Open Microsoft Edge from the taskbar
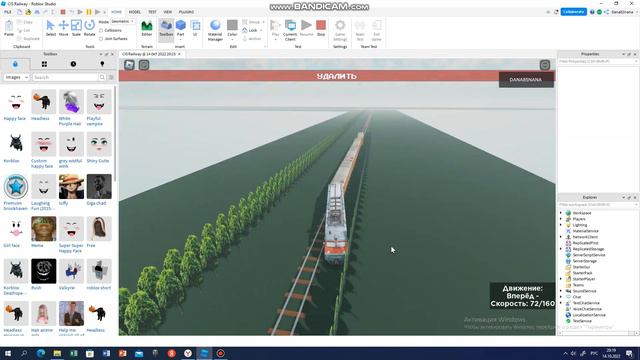 tap(41, 353)
